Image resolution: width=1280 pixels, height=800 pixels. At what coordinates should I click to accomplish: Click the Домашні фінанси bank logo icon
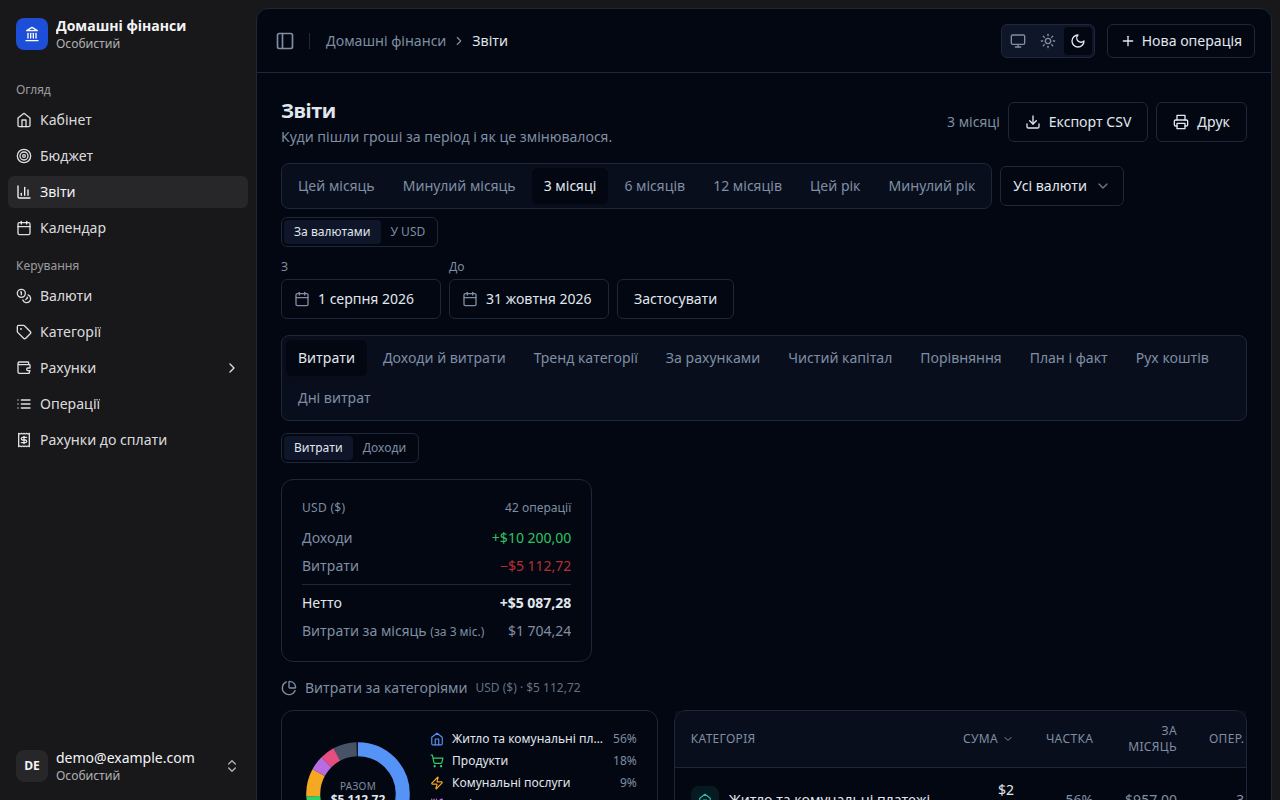click(x=32, y=34)
